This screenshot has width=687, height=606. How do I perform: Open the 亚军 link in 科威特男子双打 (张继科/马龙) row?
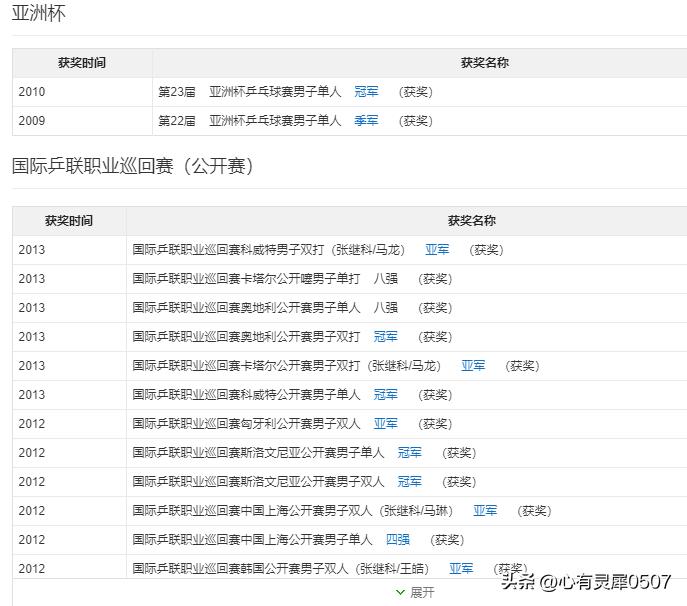(437, 250)
